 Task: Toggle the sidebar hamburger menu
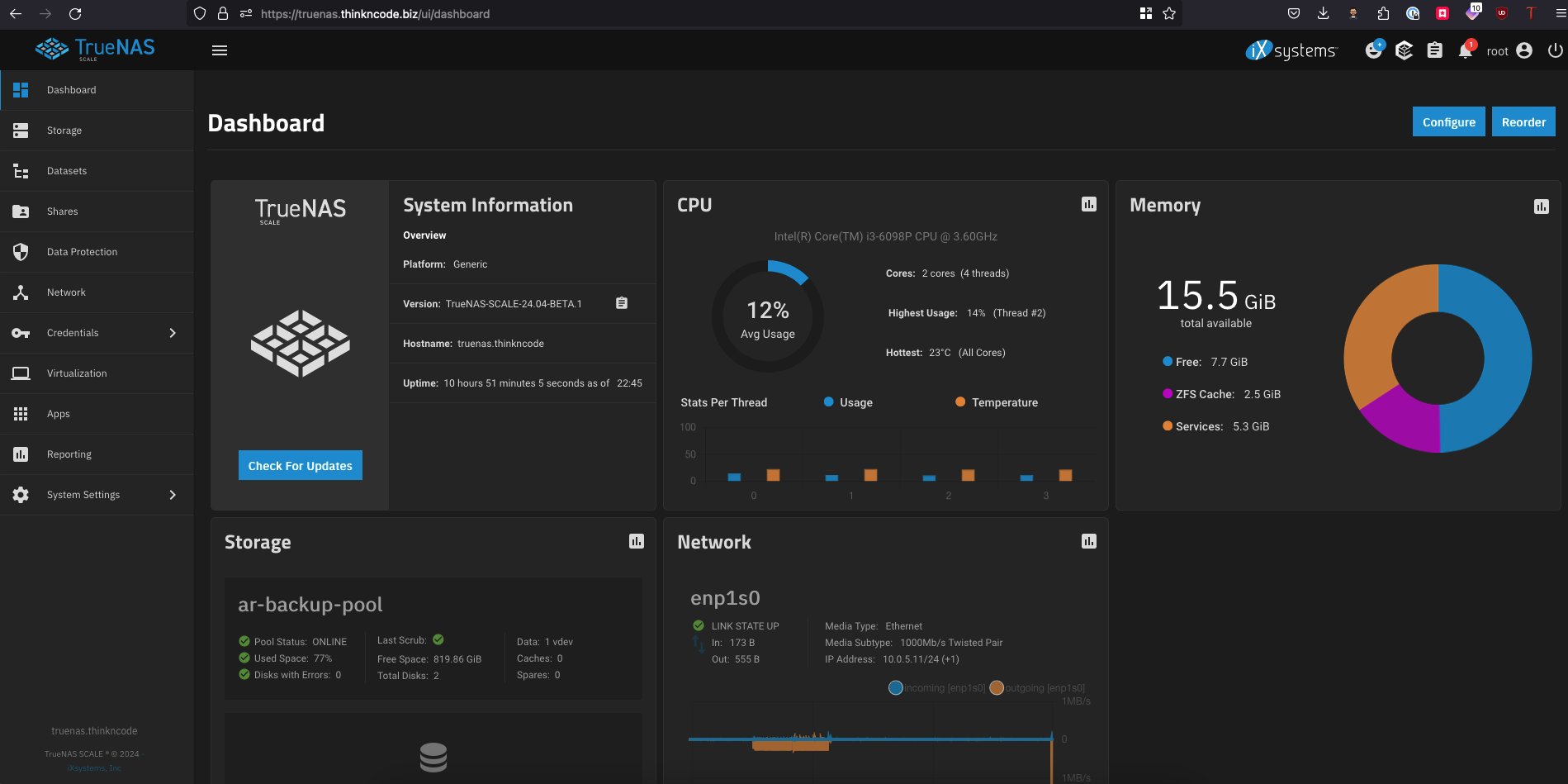(x=220, y=50)
